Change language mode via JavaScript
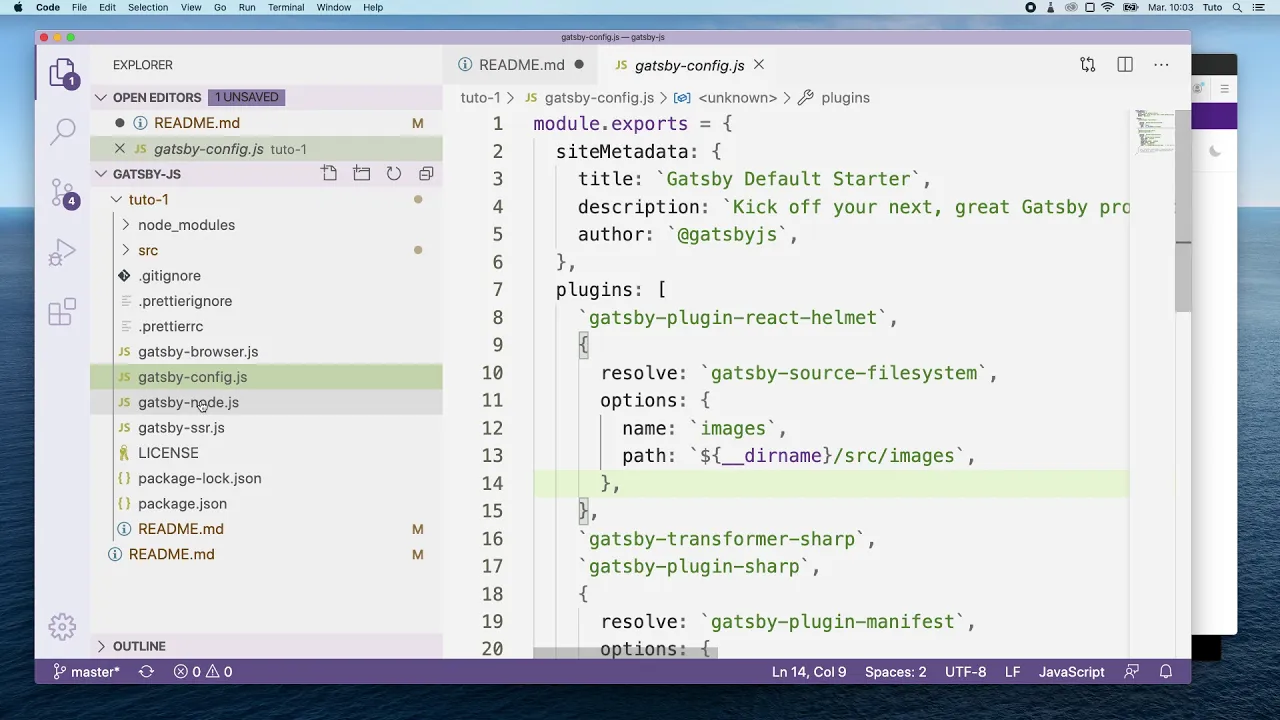 1071,672
